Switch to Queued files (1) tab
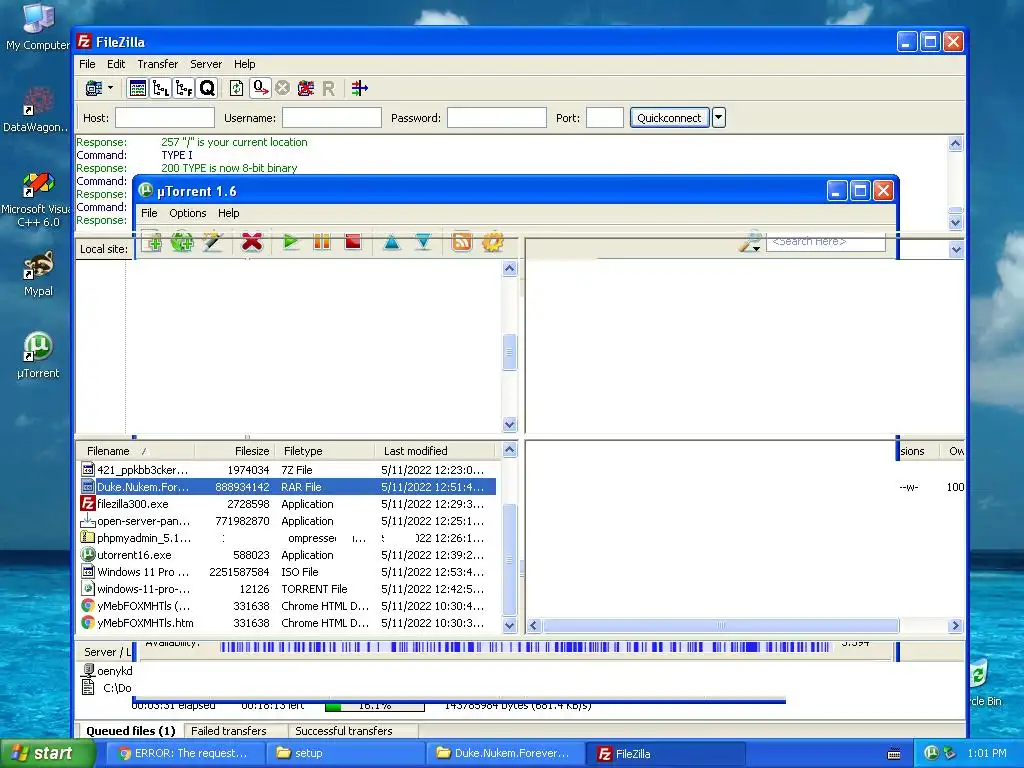Screen dimensions: 1024x768 coord(131,731)
